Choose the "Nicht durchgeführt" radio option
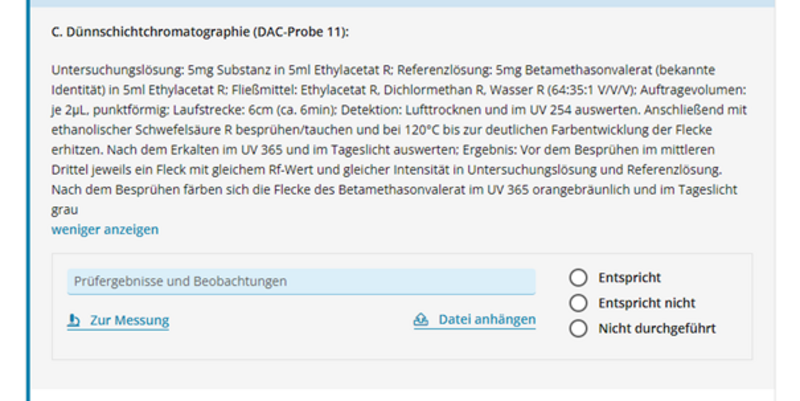 tap(578, 328)
